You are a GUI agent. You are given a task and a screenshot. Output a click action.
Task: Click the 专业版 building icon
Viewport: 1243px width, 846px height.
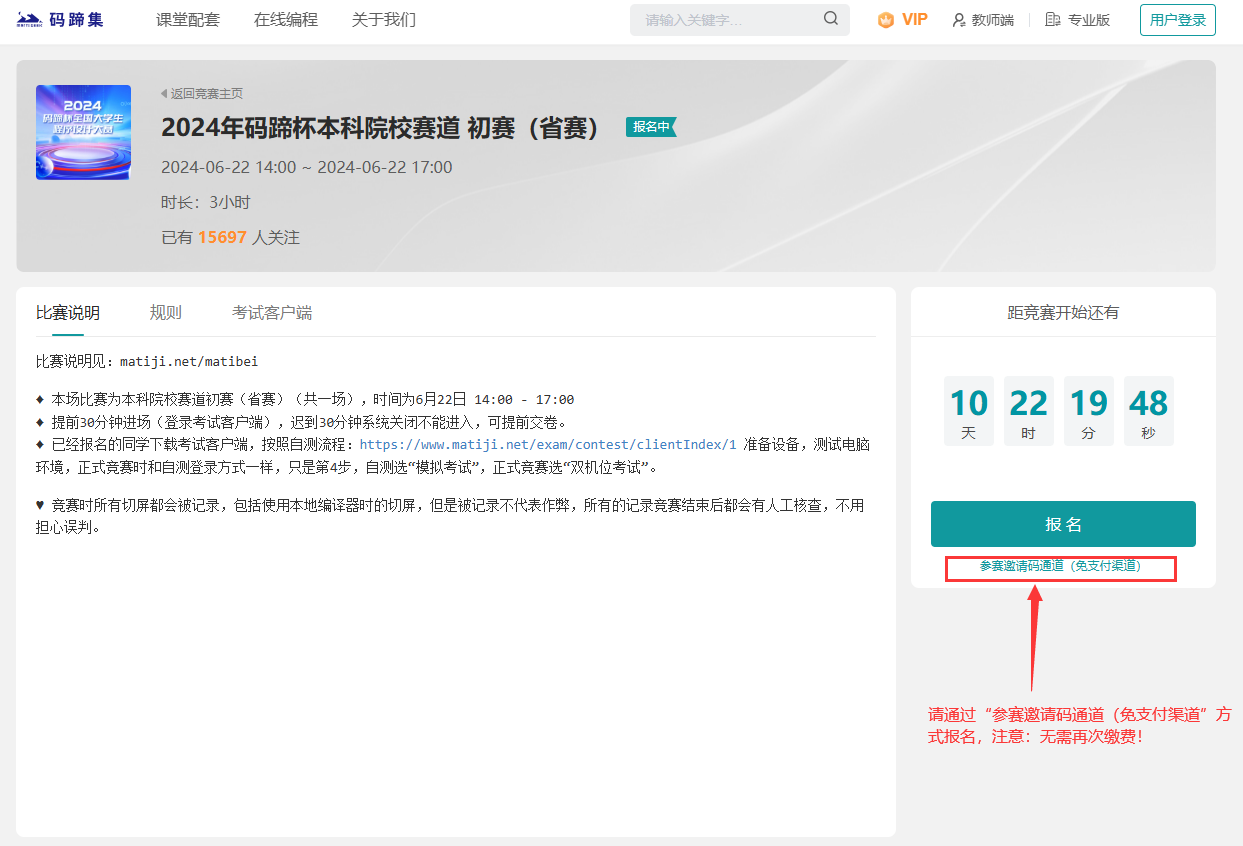1052,20
